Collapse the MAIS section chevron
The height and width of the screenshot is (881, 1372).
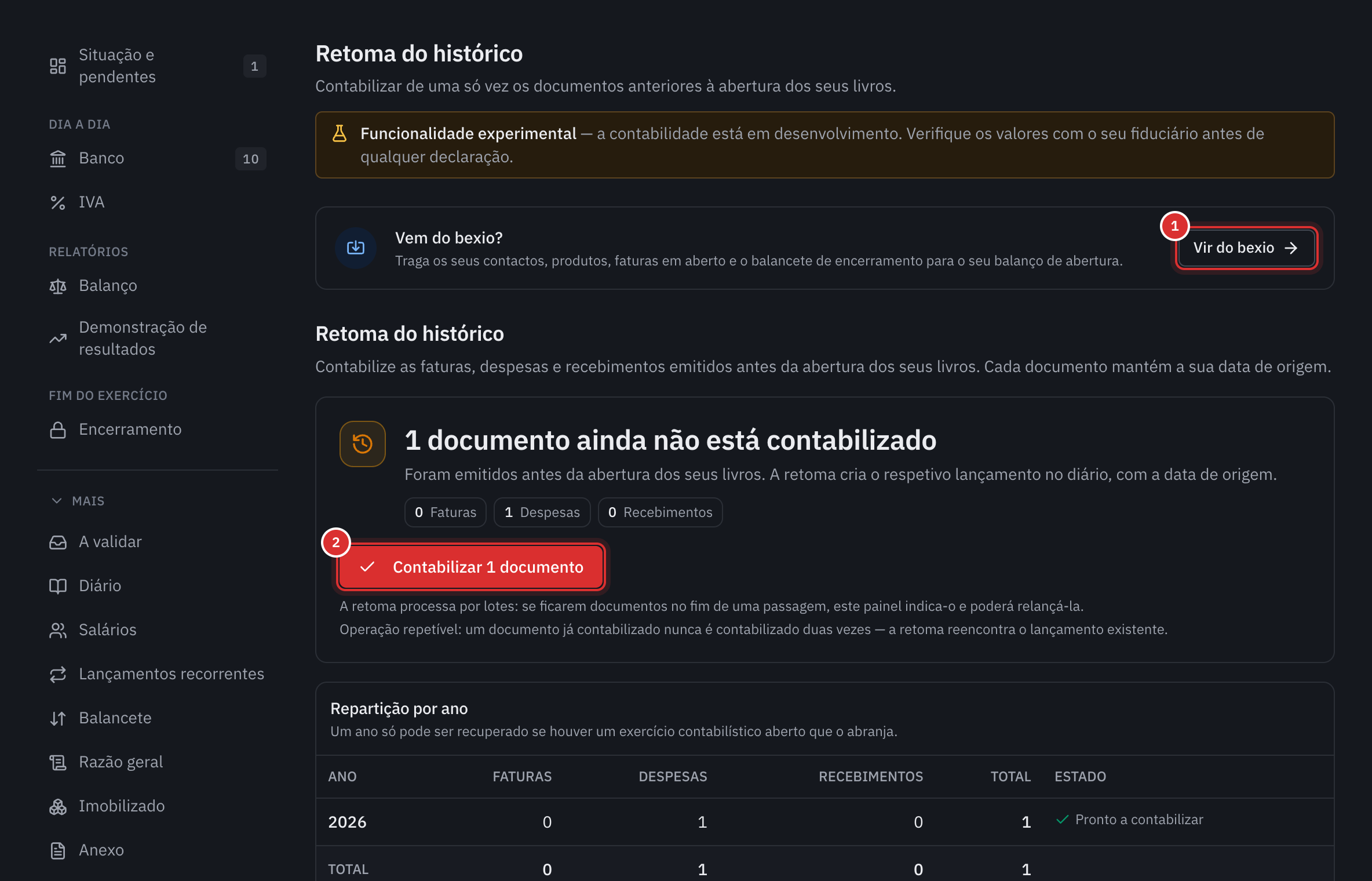pos(57,501)
